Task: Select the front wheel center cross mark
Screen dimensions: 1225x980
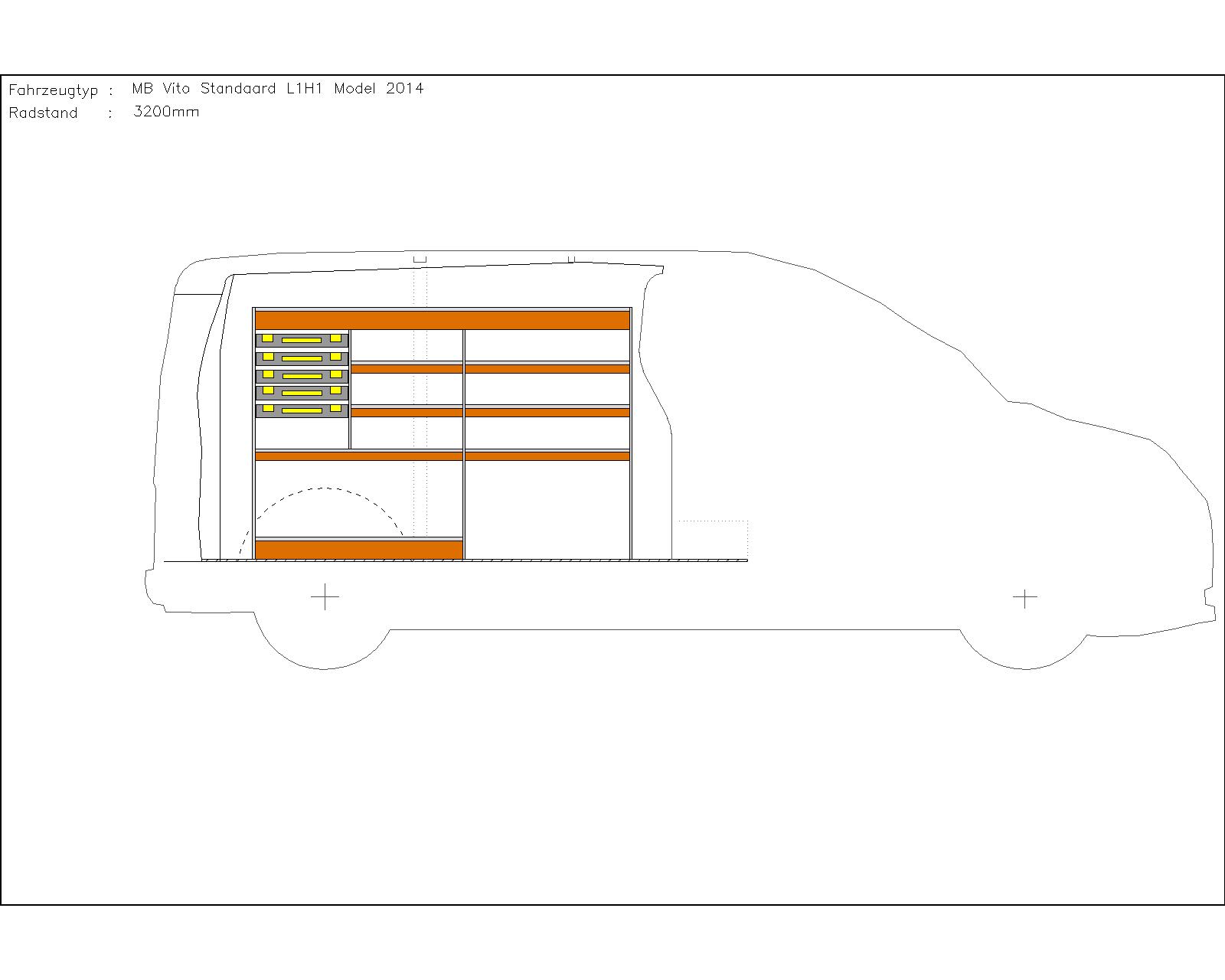Action: (x=1025, y=597)
